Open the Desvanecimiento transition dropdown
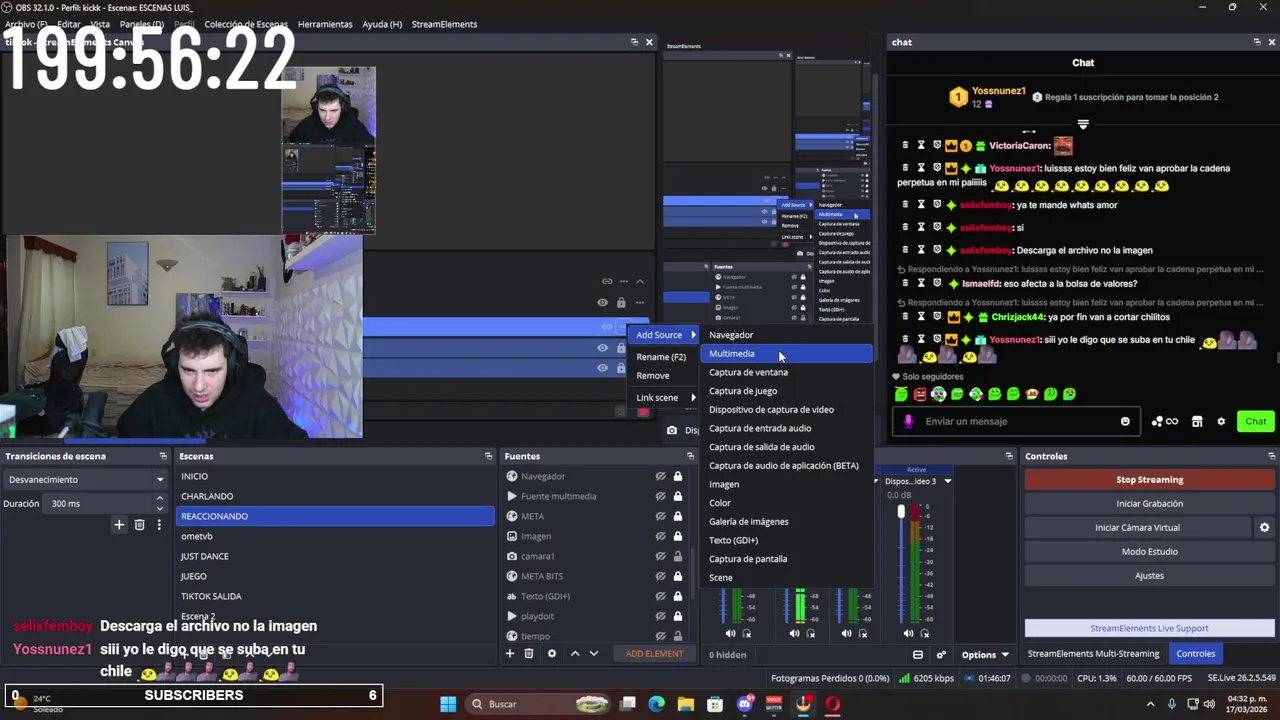Screen dimensions: 1280x720 tap(85, 479)
